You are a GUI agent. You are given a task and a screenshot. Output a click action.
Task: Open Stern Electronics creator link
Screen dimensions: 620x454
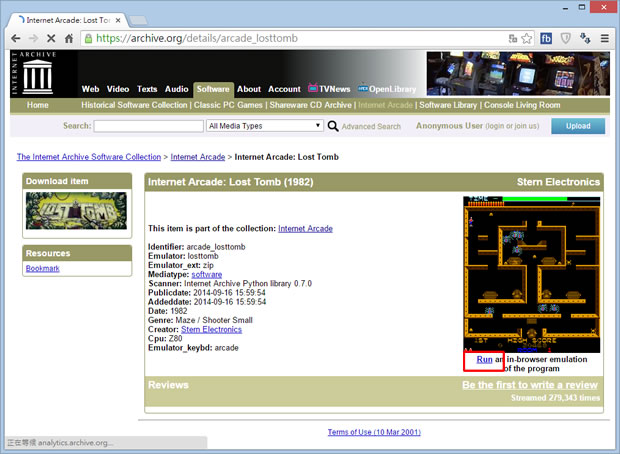click(211, 329)
